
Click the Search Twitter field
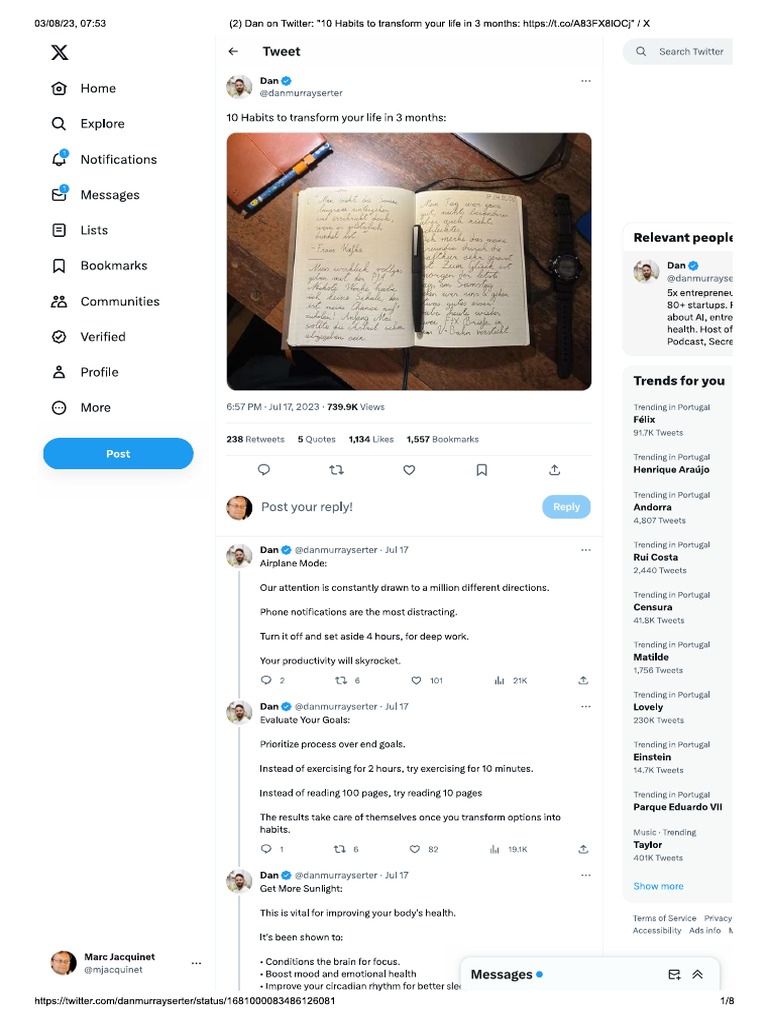coord(678,52)
